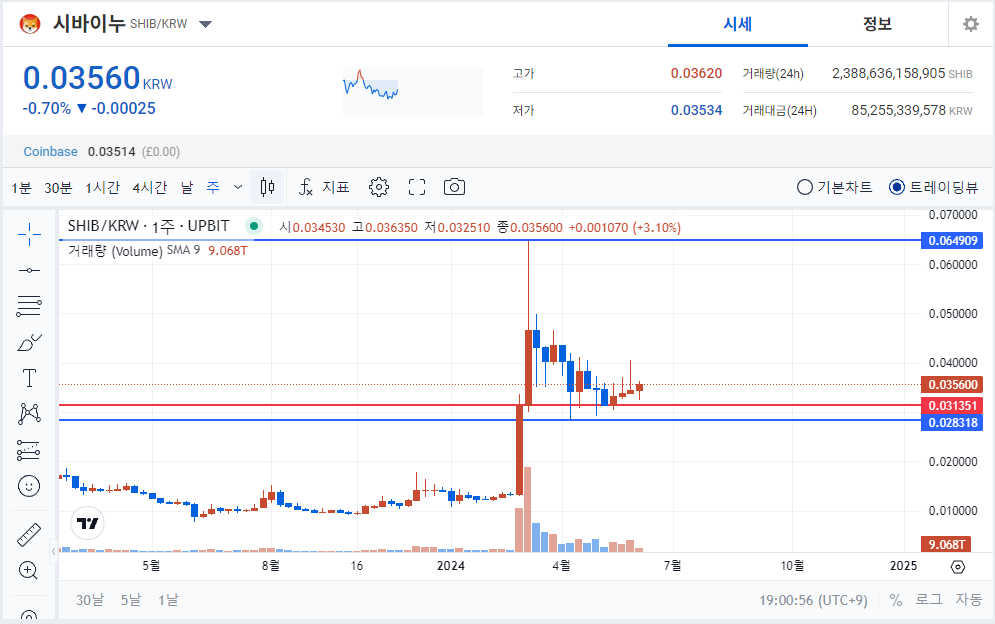Select the zoom in tool
Viewport: 995px width, 624px height.
[x=28, y=570]
